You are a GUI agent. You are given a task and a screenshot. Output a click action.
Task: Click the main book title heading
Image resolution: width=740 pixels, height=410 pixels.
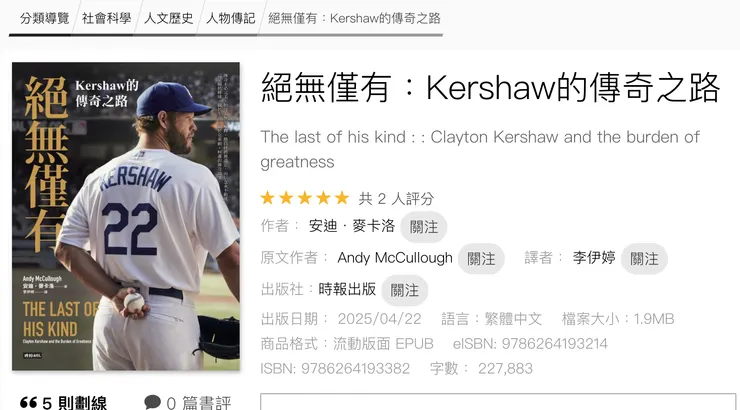point(490,87)
